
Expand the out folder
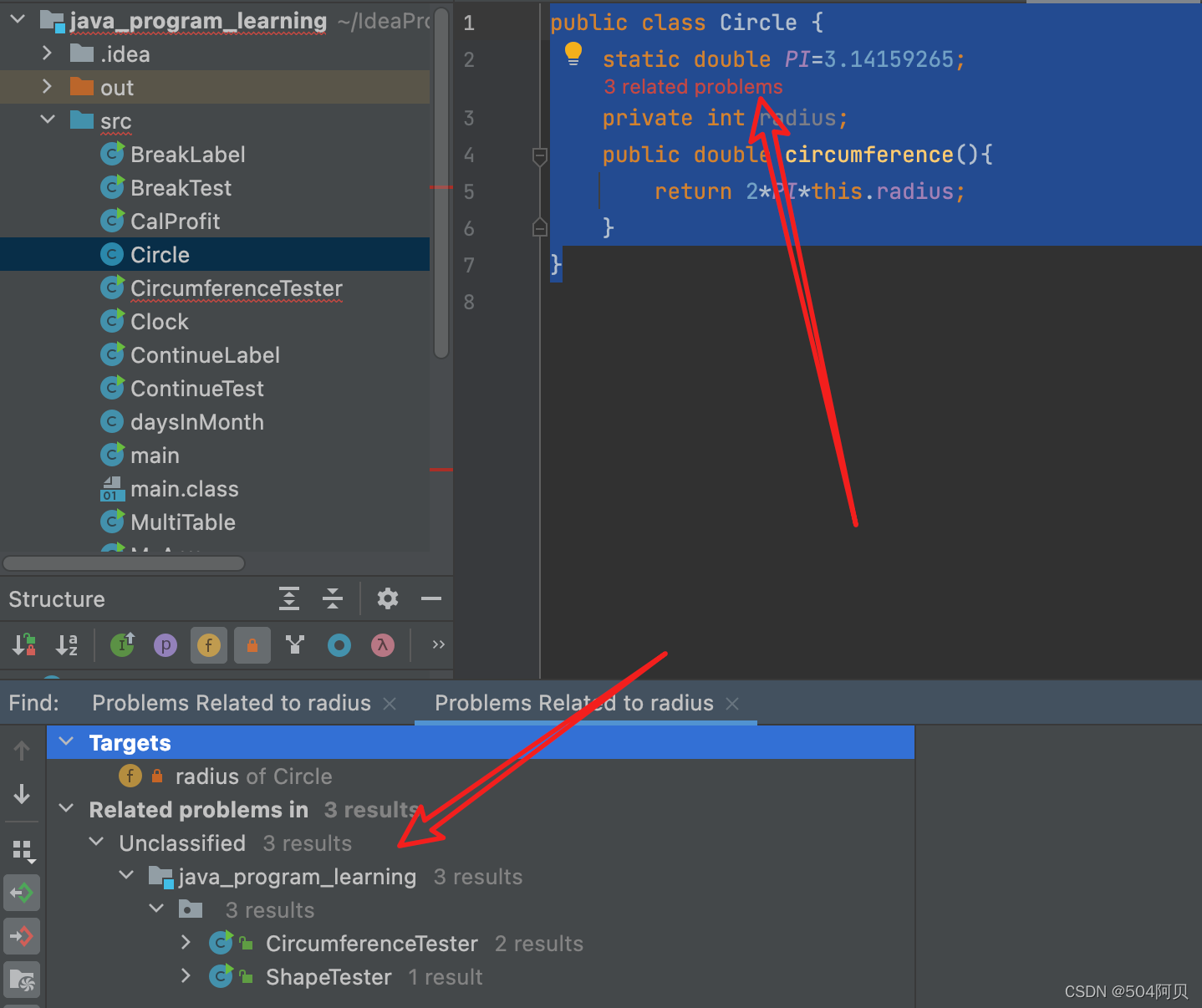pyautogui.click(x=47, y=87)
